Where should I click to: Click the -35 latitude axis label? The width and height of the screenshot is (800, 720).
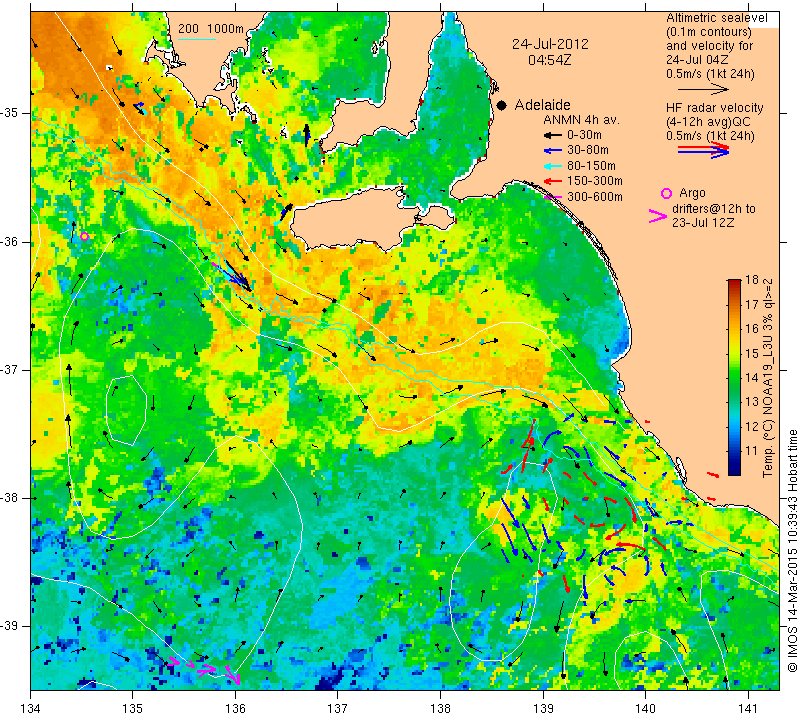point(9,113)
